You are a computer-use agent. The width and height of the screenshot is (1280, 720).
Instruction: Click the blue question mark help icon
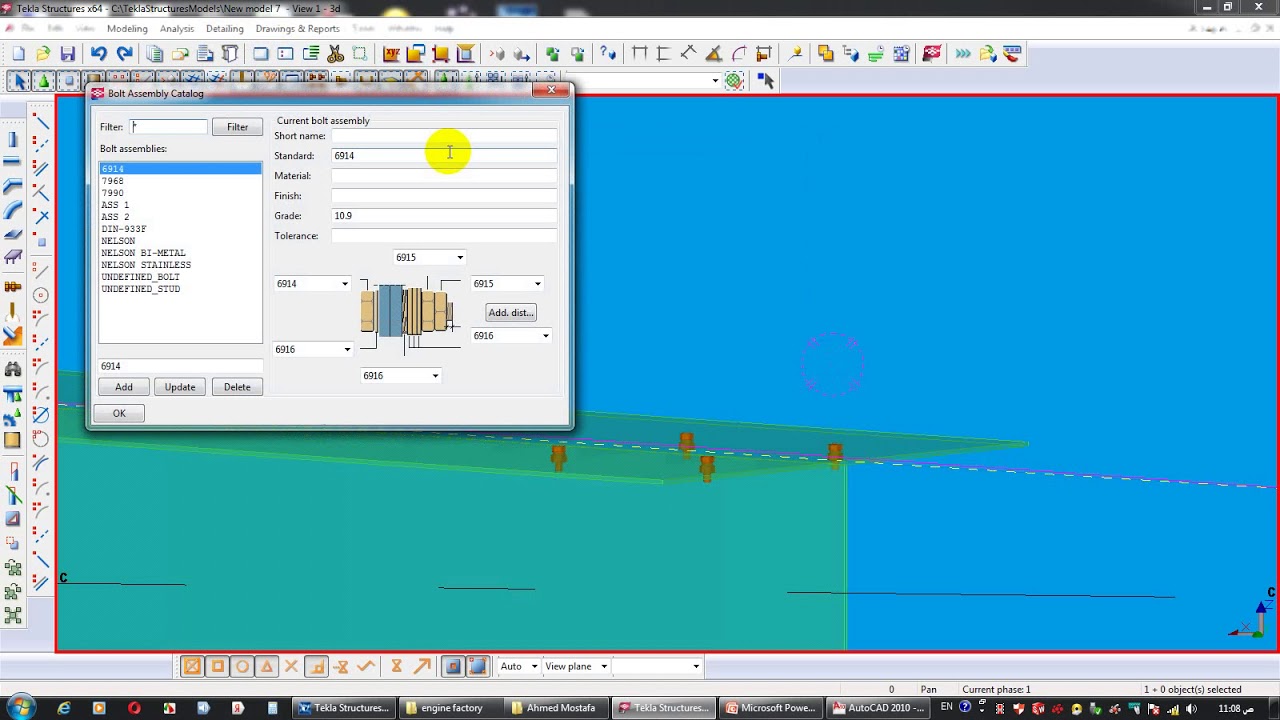pos(610,54)
